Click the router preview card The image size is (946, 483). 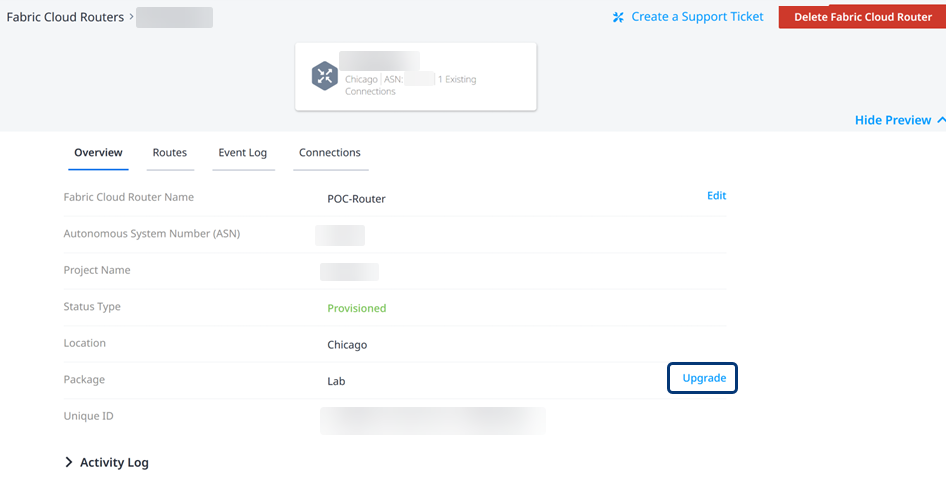pos(416,77)
